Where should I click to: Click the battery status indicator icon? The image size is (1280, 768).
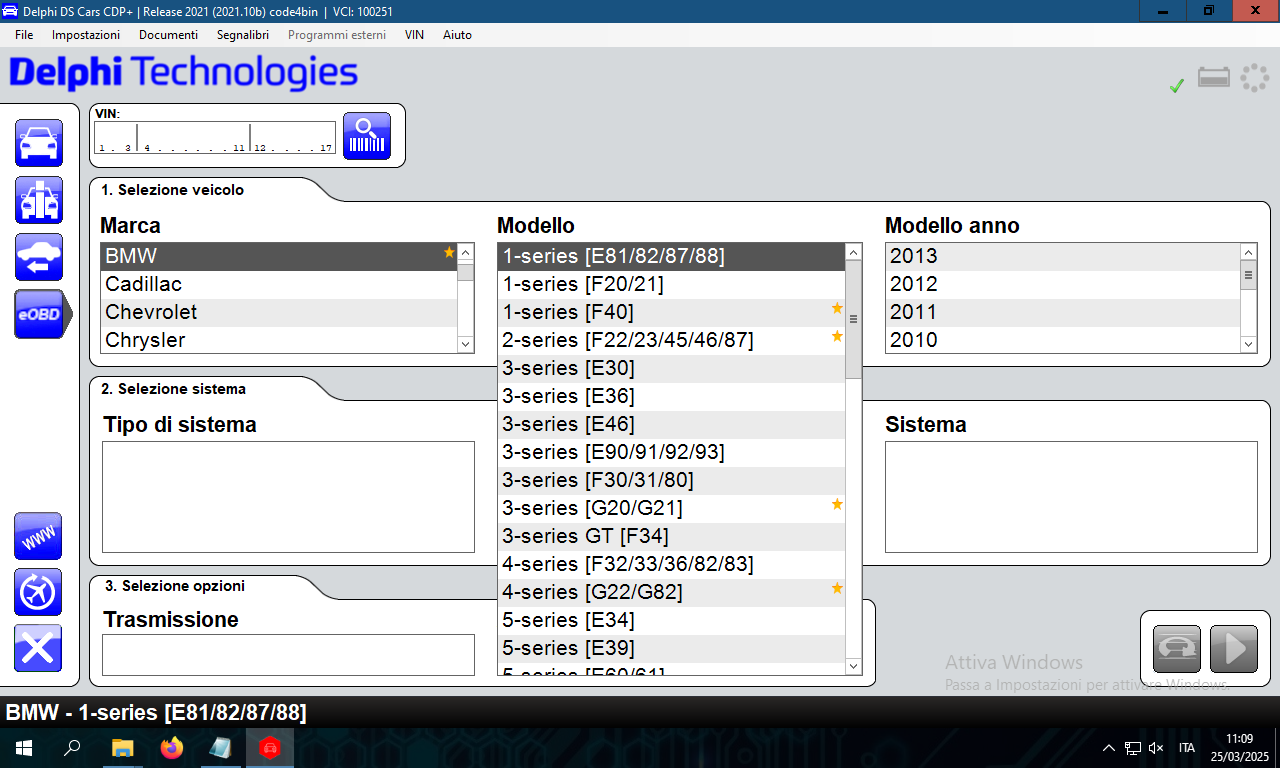(x=1214, y=78)
